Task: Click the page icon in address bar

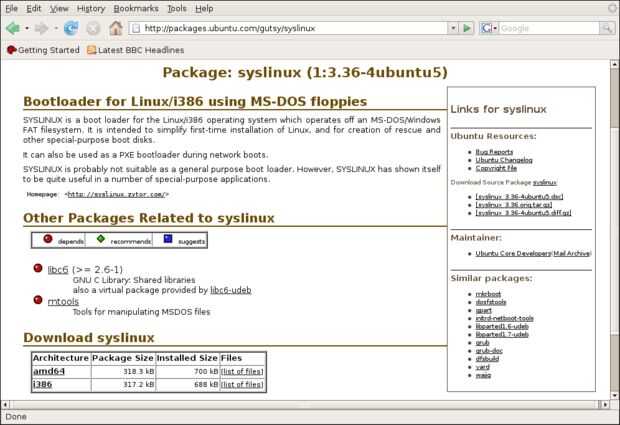Action: (136, 28)
